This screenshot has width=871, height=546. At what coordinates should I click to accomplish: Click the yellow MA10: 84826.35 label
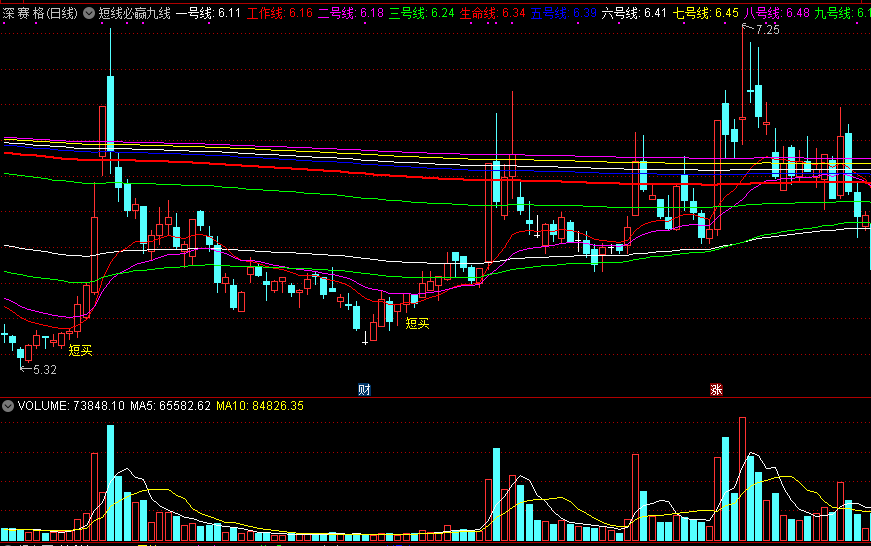point(260,406)
